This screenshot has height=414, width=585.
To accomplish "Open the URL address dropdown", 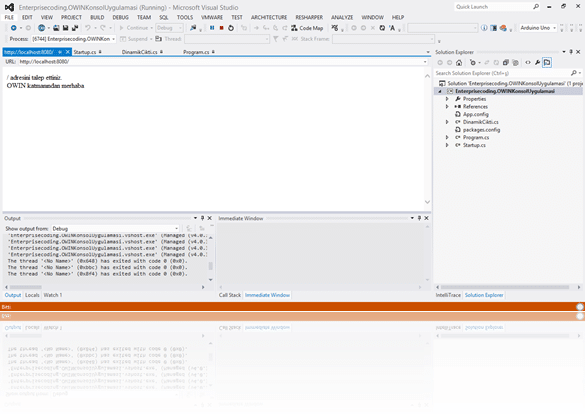I will coord(425,62).
